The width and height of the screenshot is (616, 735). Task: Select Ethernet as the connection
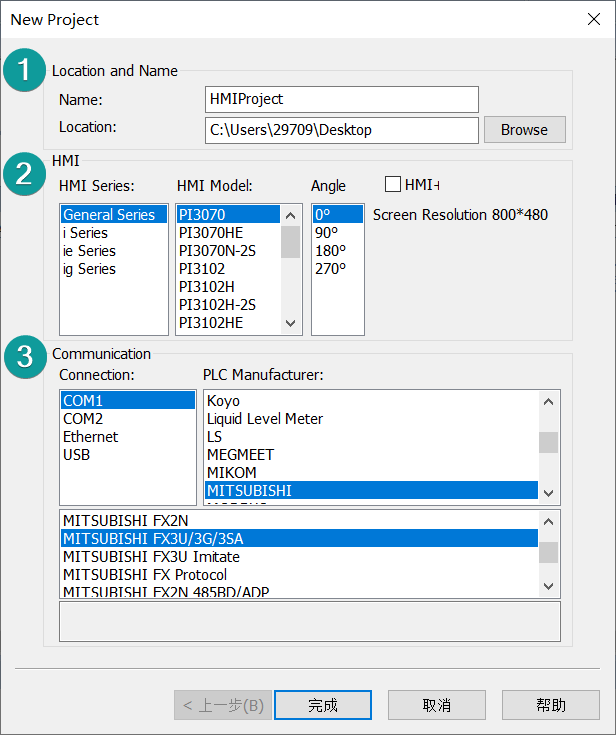pos(90,437)
